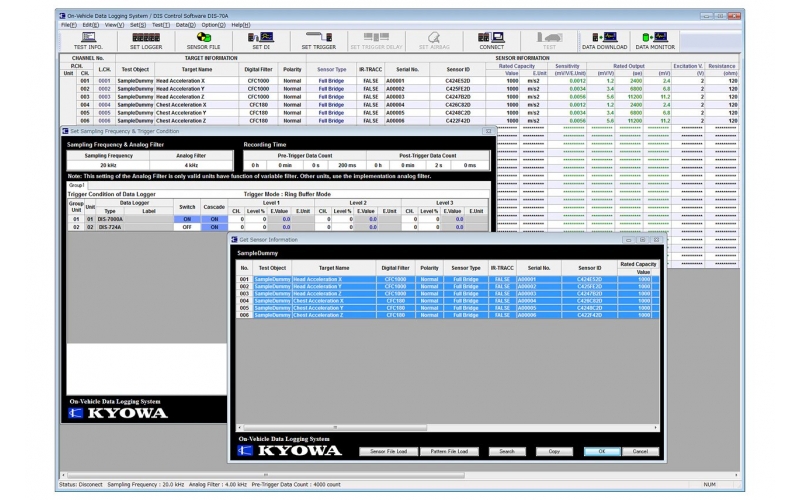Open the DATA DOWNLOAD tool

click(x=605, y=41)
